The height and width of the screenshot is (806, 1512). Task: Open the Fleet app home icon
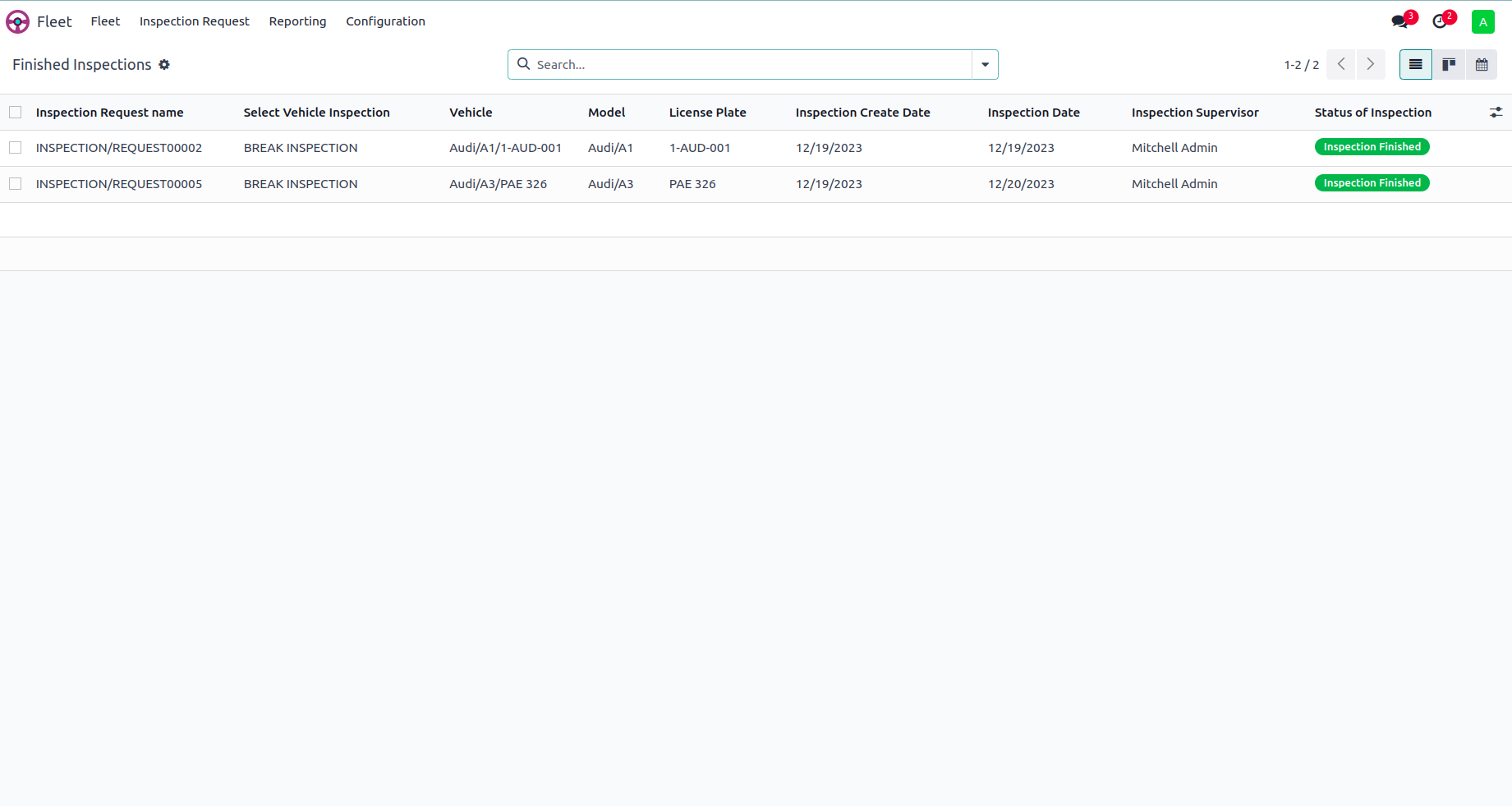17,21
